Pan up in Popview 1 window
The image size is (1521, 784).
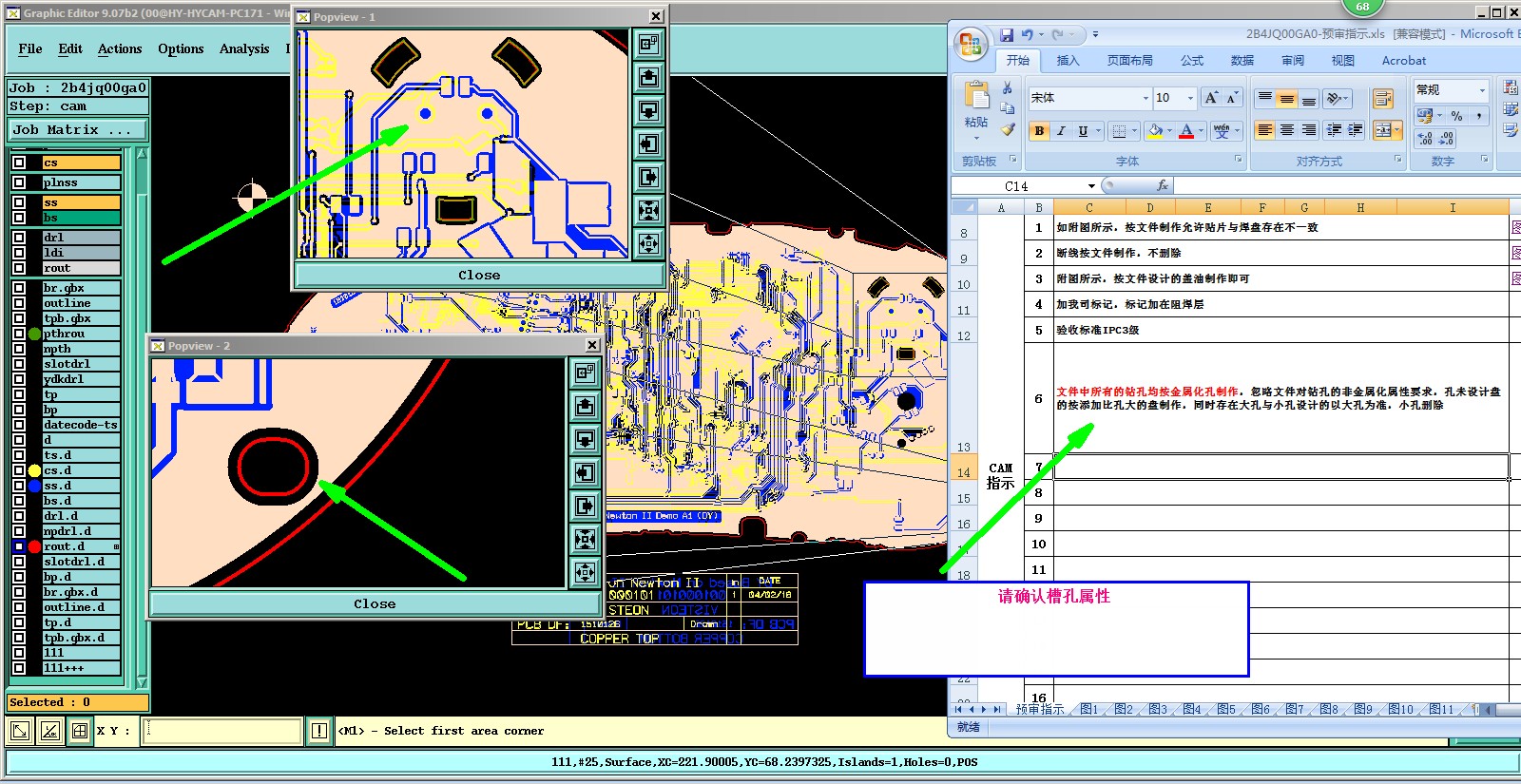pyautogui.click(x=649, y=78)
